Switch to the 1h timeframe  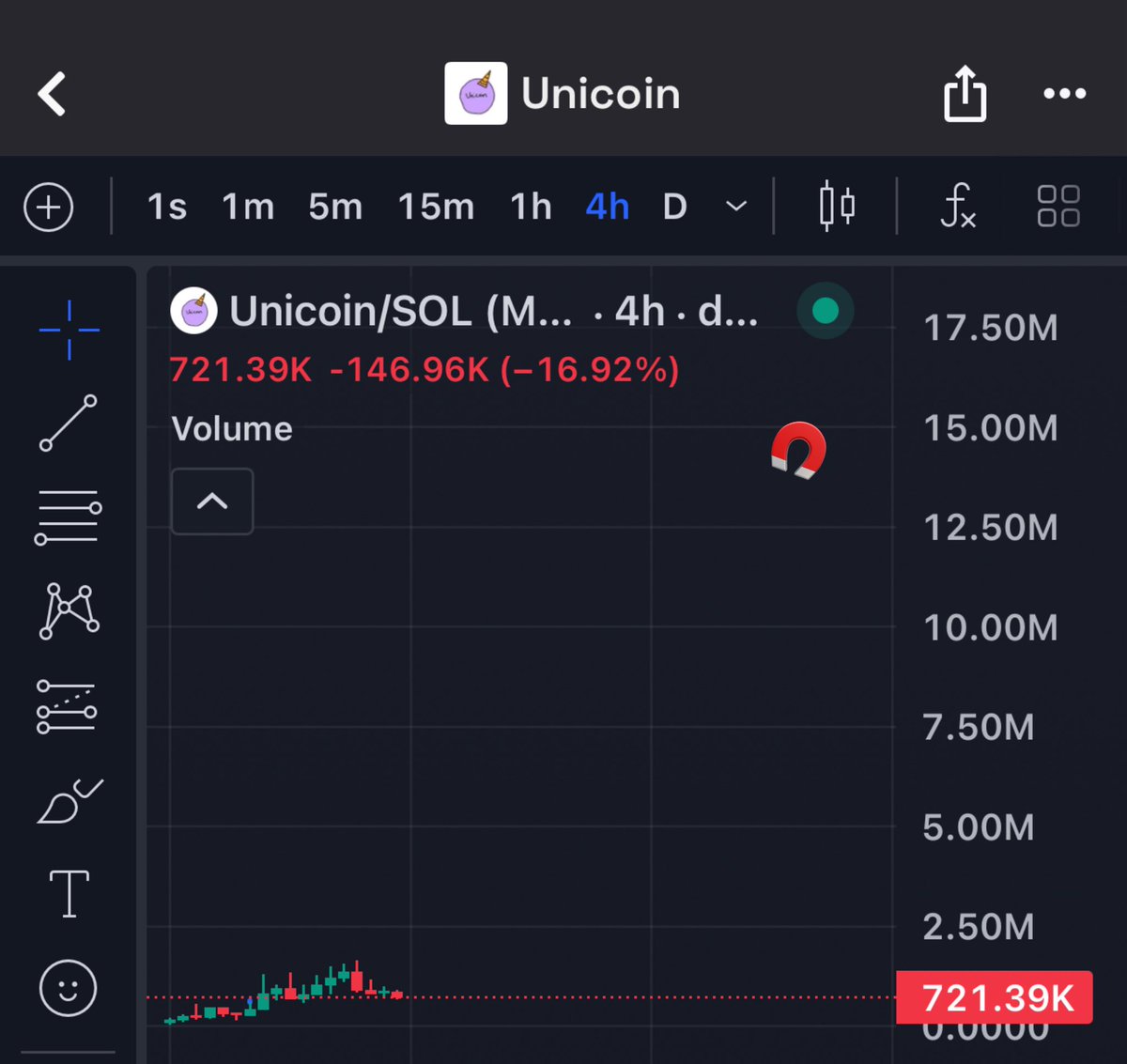click(531, 207)
